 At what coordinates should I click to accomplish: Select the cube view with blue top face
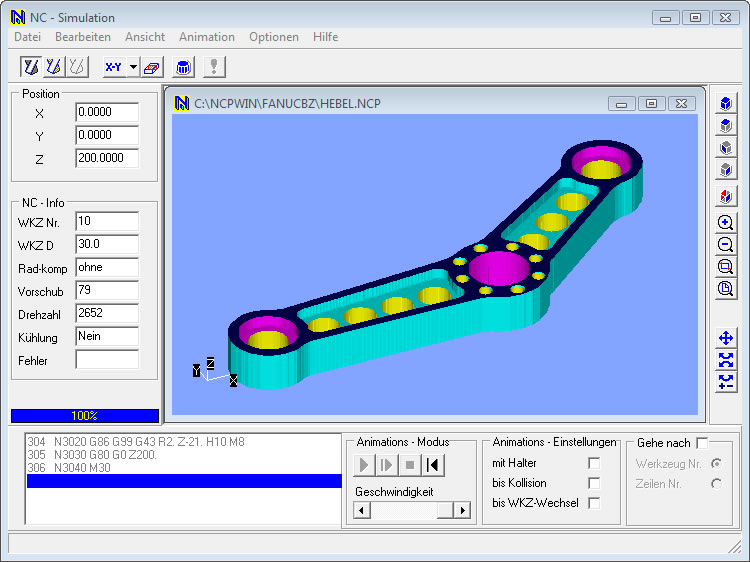[726, 125]
